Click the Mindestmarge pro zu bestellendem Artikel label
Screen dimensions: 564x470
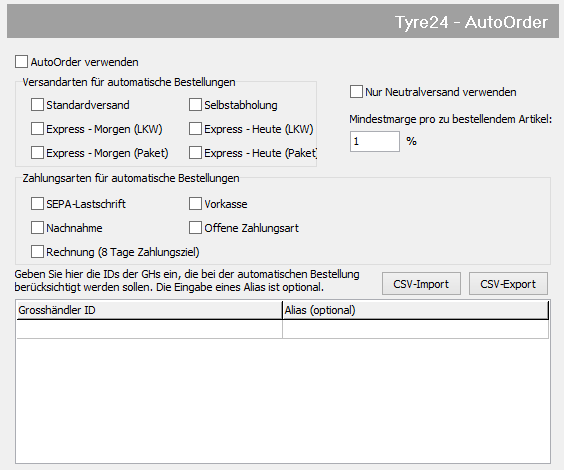tap(450, 119)
